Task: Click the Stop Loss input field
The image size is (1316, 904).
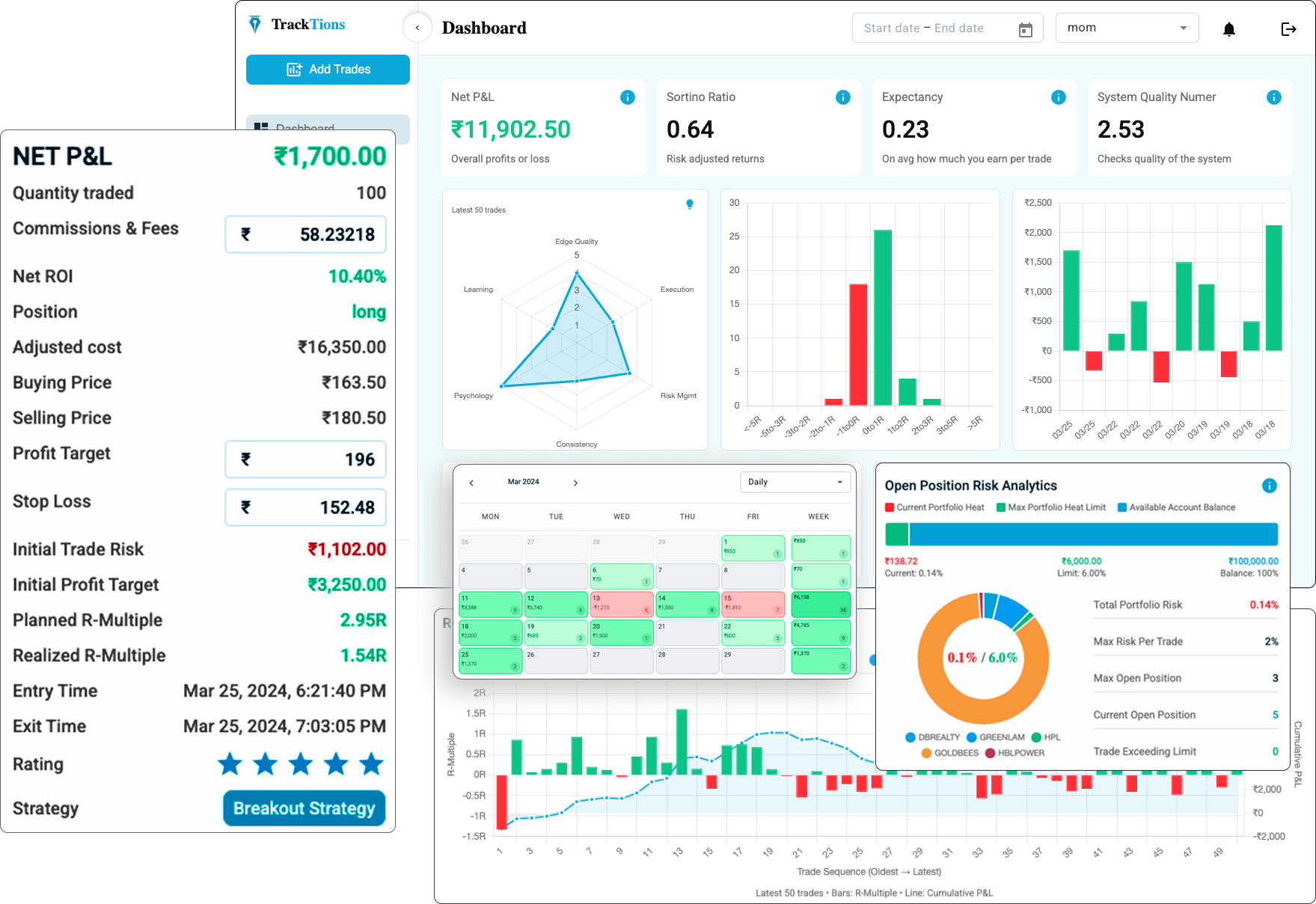Action: tap(305, 507)
